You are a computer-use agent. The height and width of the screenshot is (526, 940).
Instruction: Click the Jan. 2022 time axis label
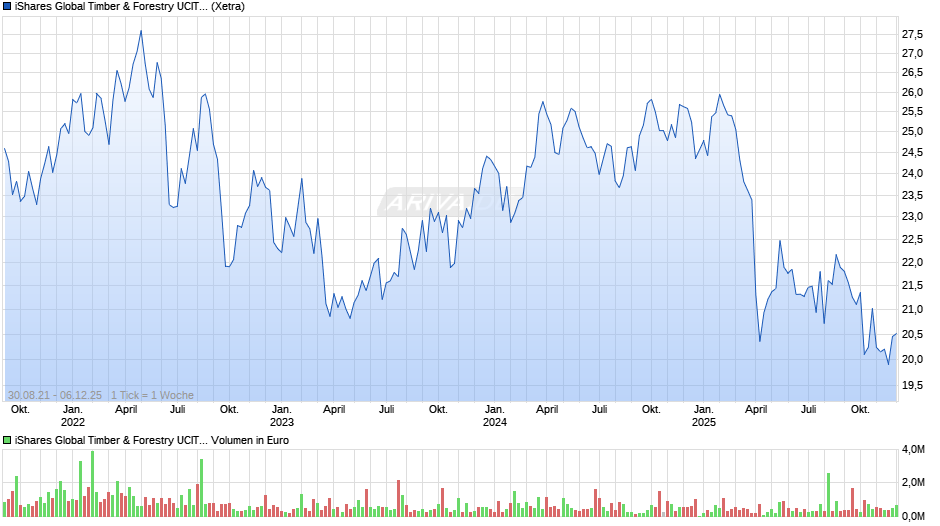73,416
